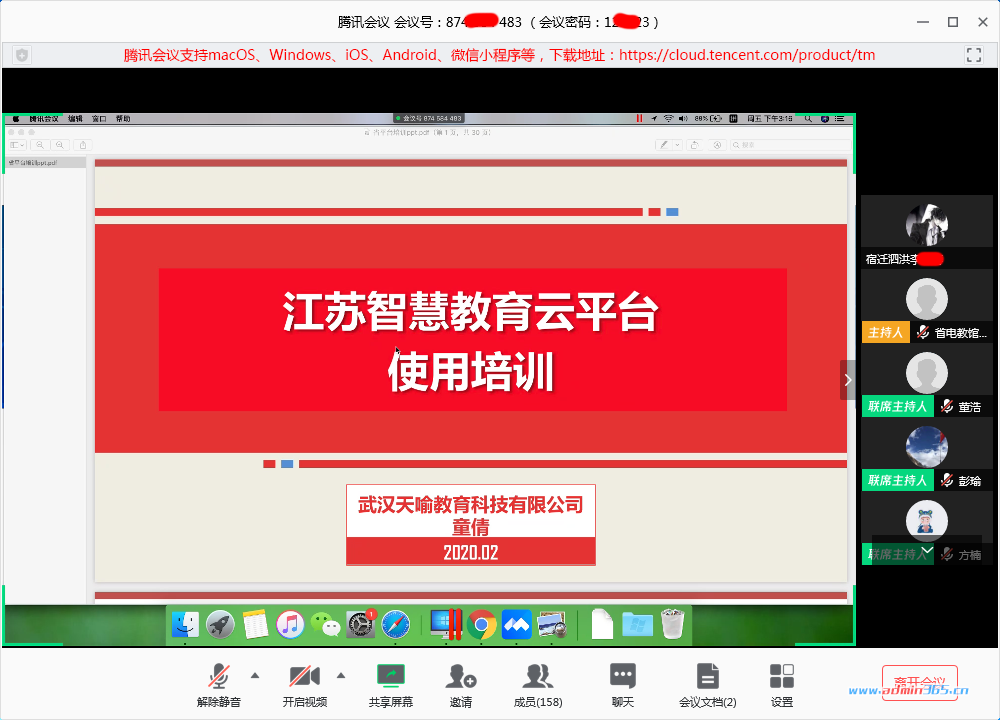
Task: Click muted mic icon beside 省电教馆
Action: (922, 332)
